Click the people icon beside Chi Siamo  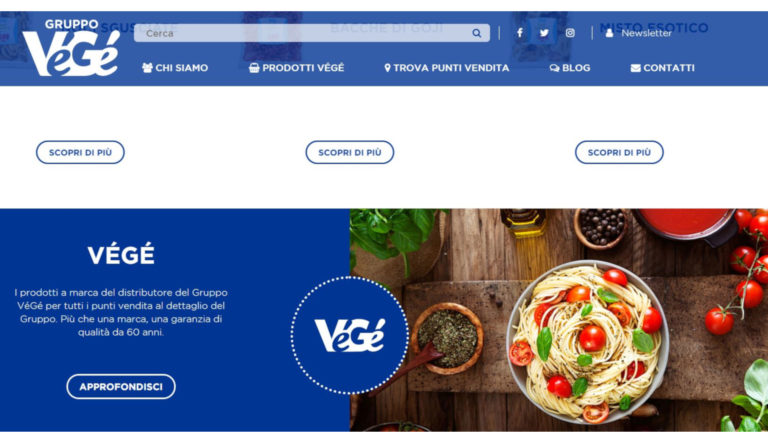[147, 68]
